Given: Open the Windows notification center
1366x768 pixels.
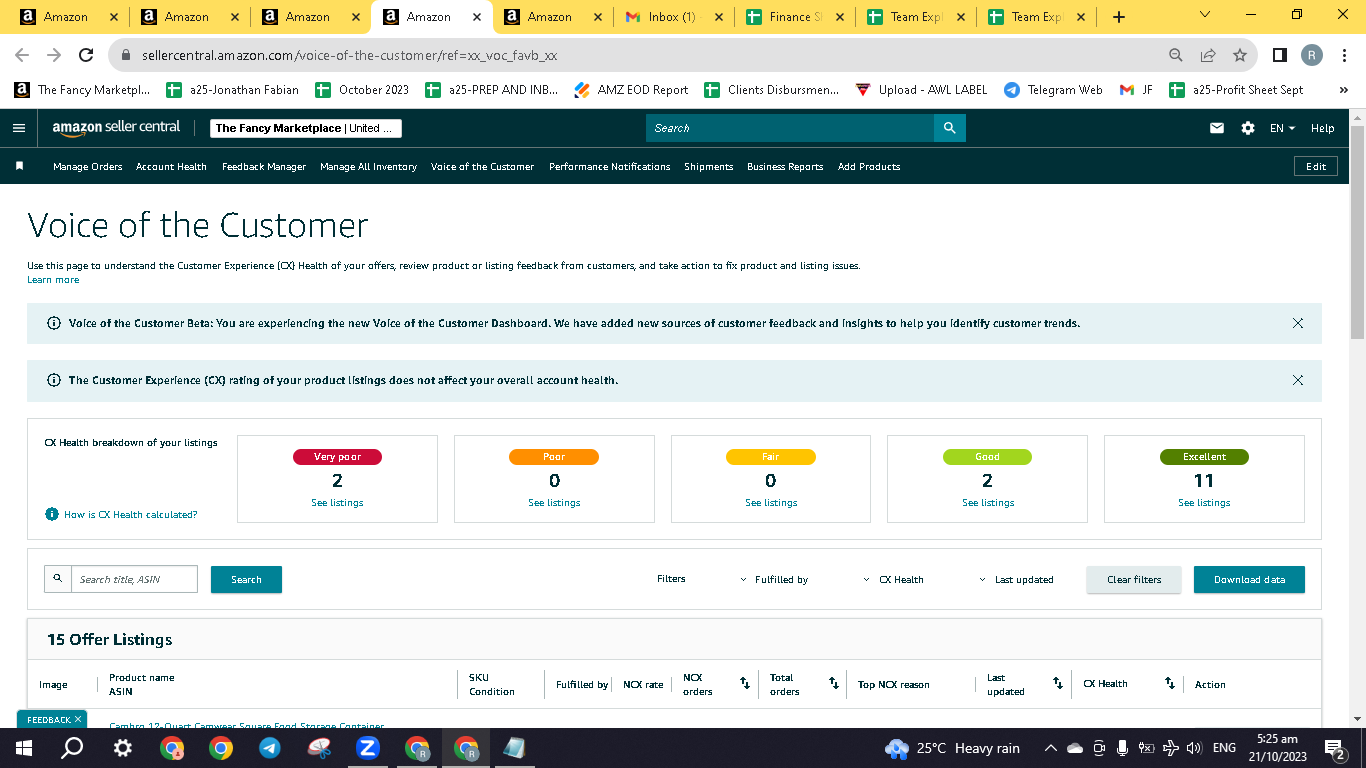Looking at the screenshot, I should [1334, 748].
